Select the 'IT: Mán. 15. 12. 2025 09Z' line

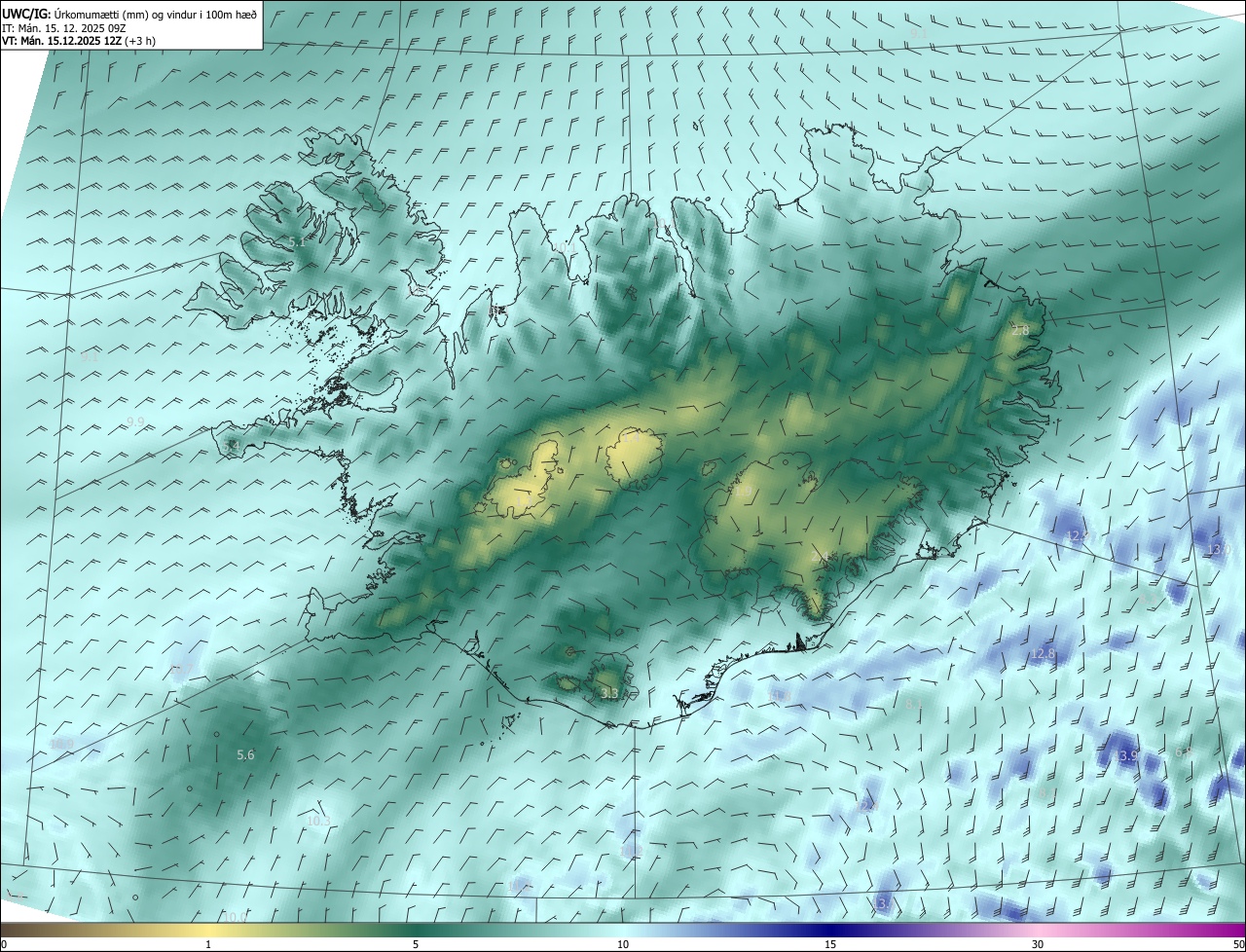coord(65,28)
